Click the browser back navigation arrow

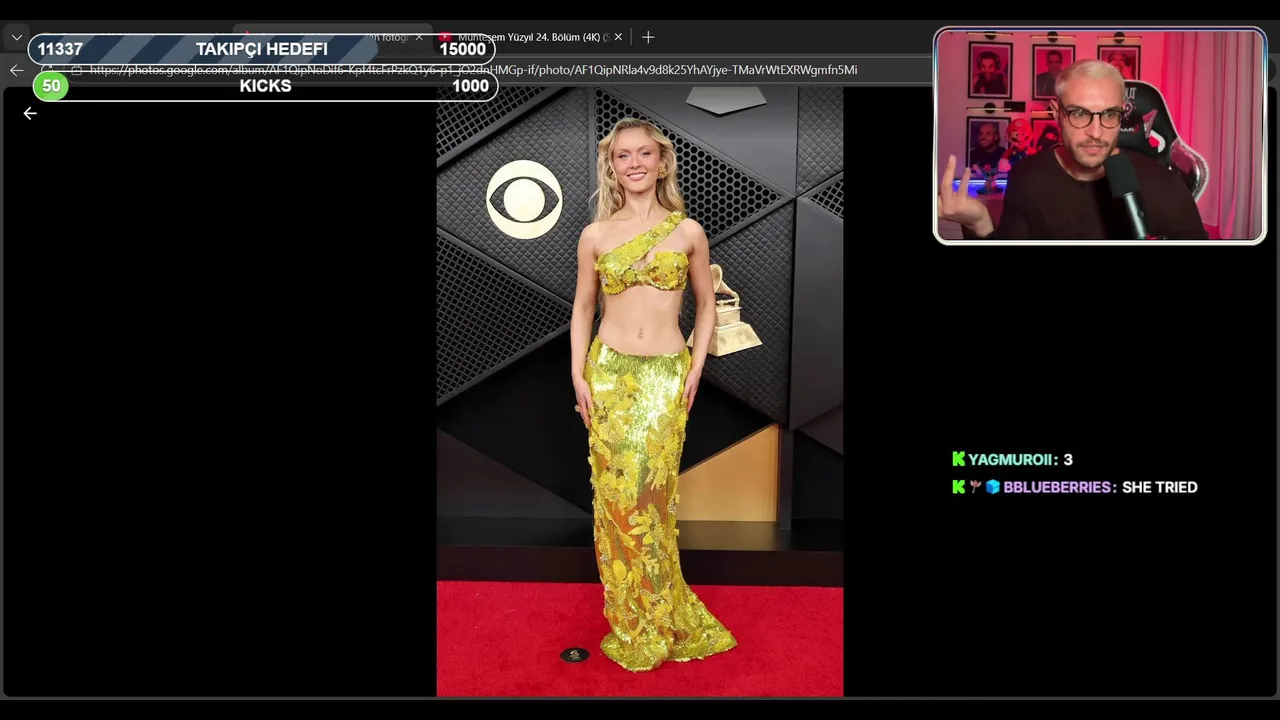point(16,70)
